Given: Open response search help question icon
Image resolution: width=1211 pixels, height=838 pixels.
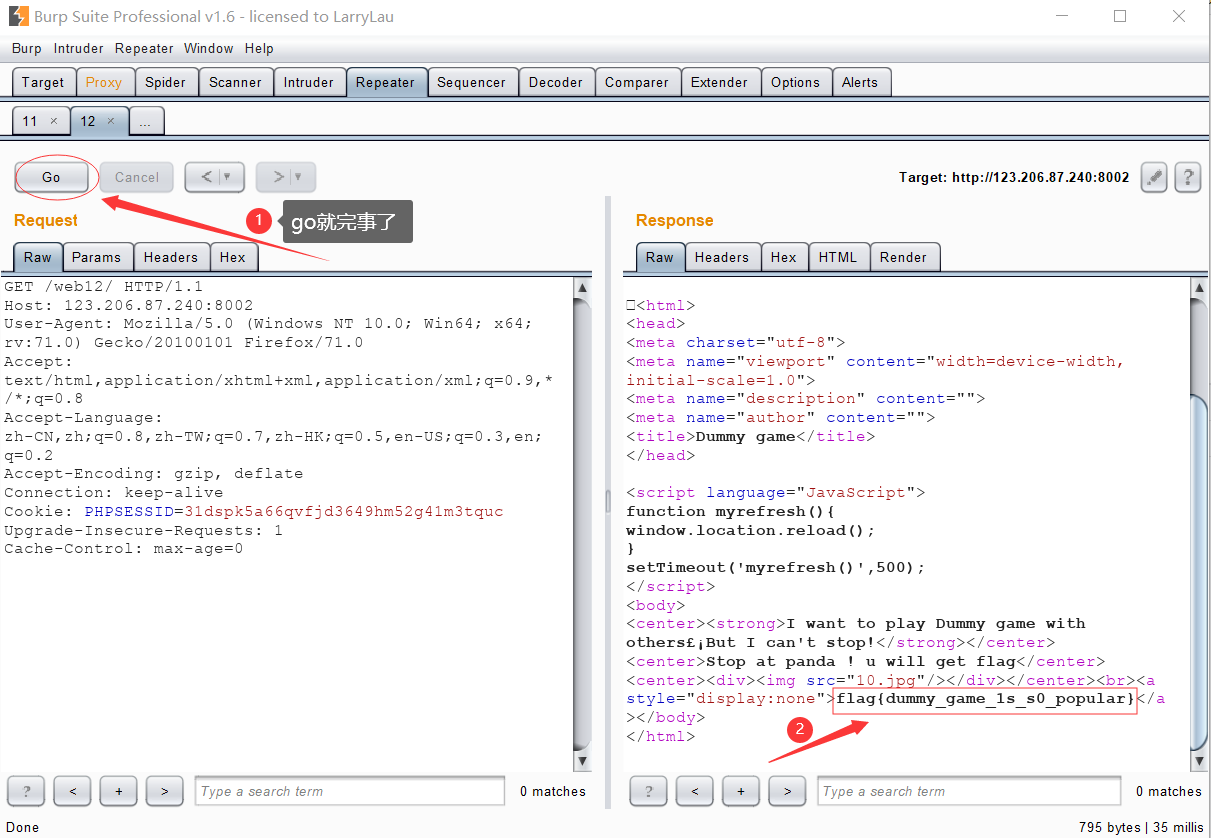Looking at the screenshot, I should (x=648, y=791).
